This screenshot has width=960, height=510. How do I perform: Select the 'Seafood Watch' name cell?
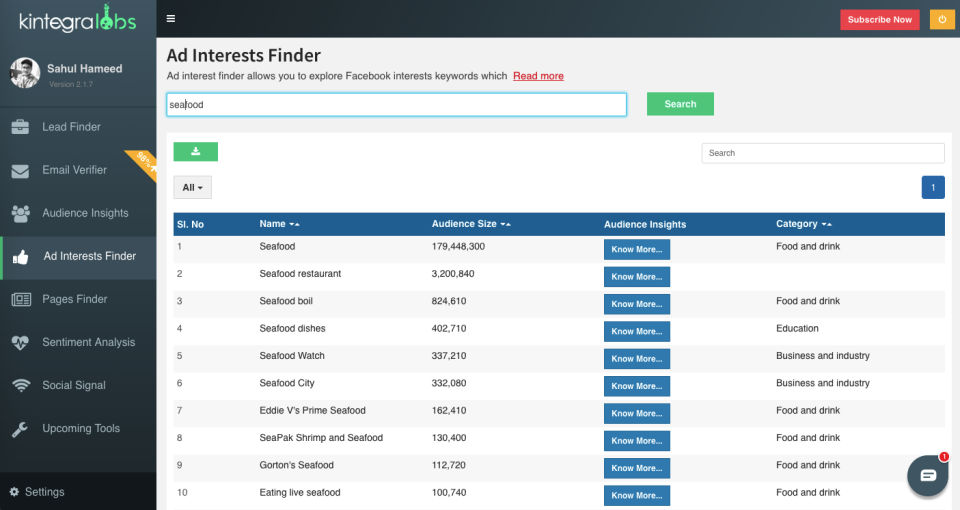pyautogui.click(x=292, y=356)
